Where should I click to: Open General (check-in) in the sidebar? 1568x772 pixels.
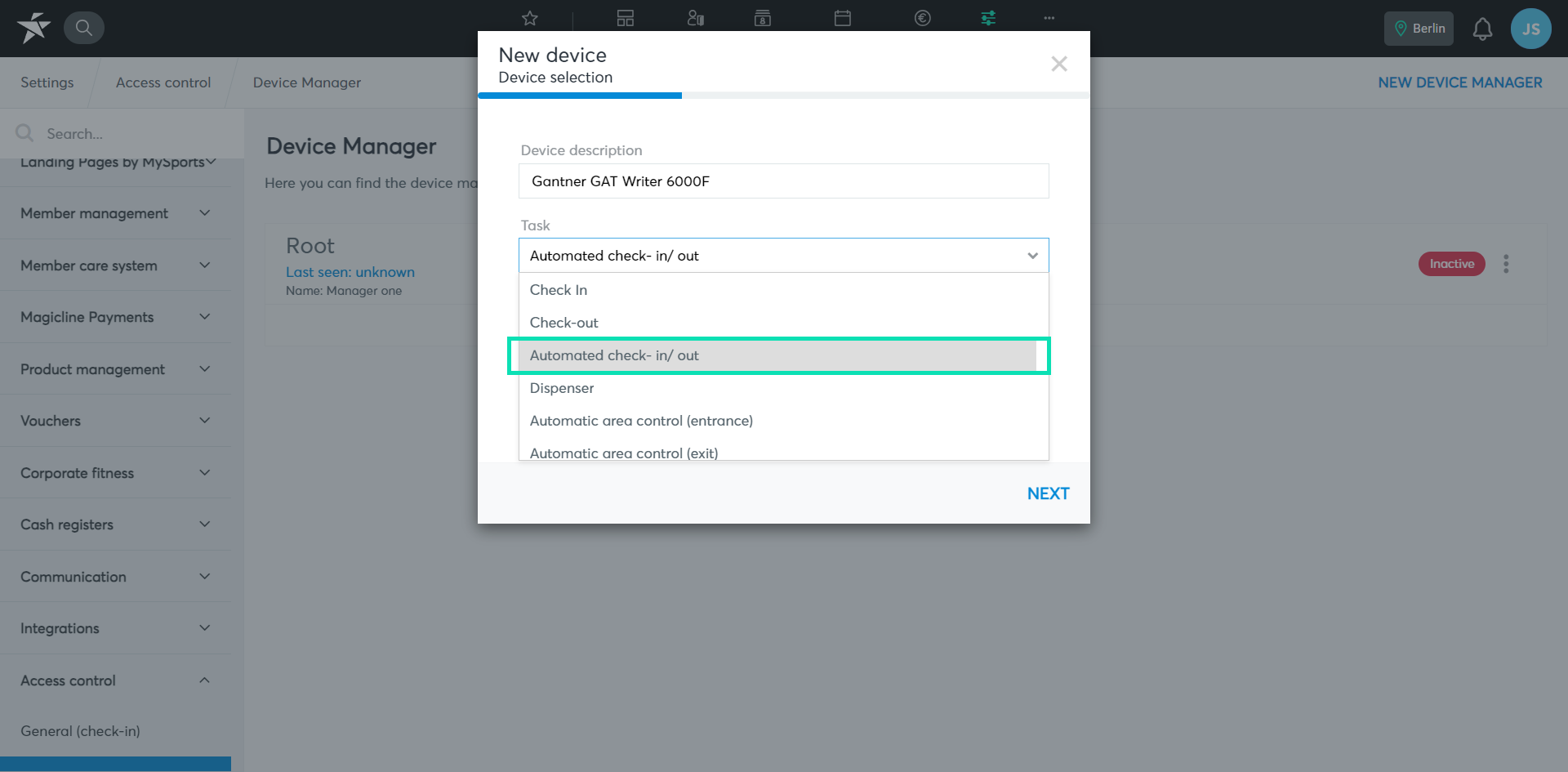[x=80, y=731]
